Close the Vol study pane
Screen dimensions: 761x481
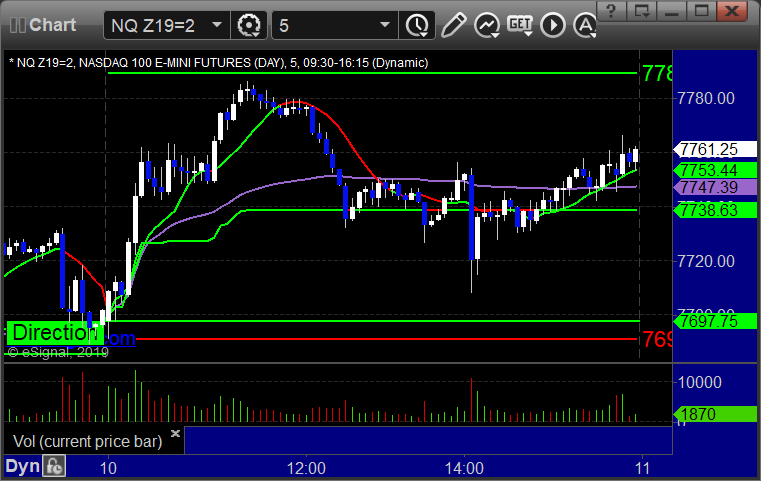[175, 433]
